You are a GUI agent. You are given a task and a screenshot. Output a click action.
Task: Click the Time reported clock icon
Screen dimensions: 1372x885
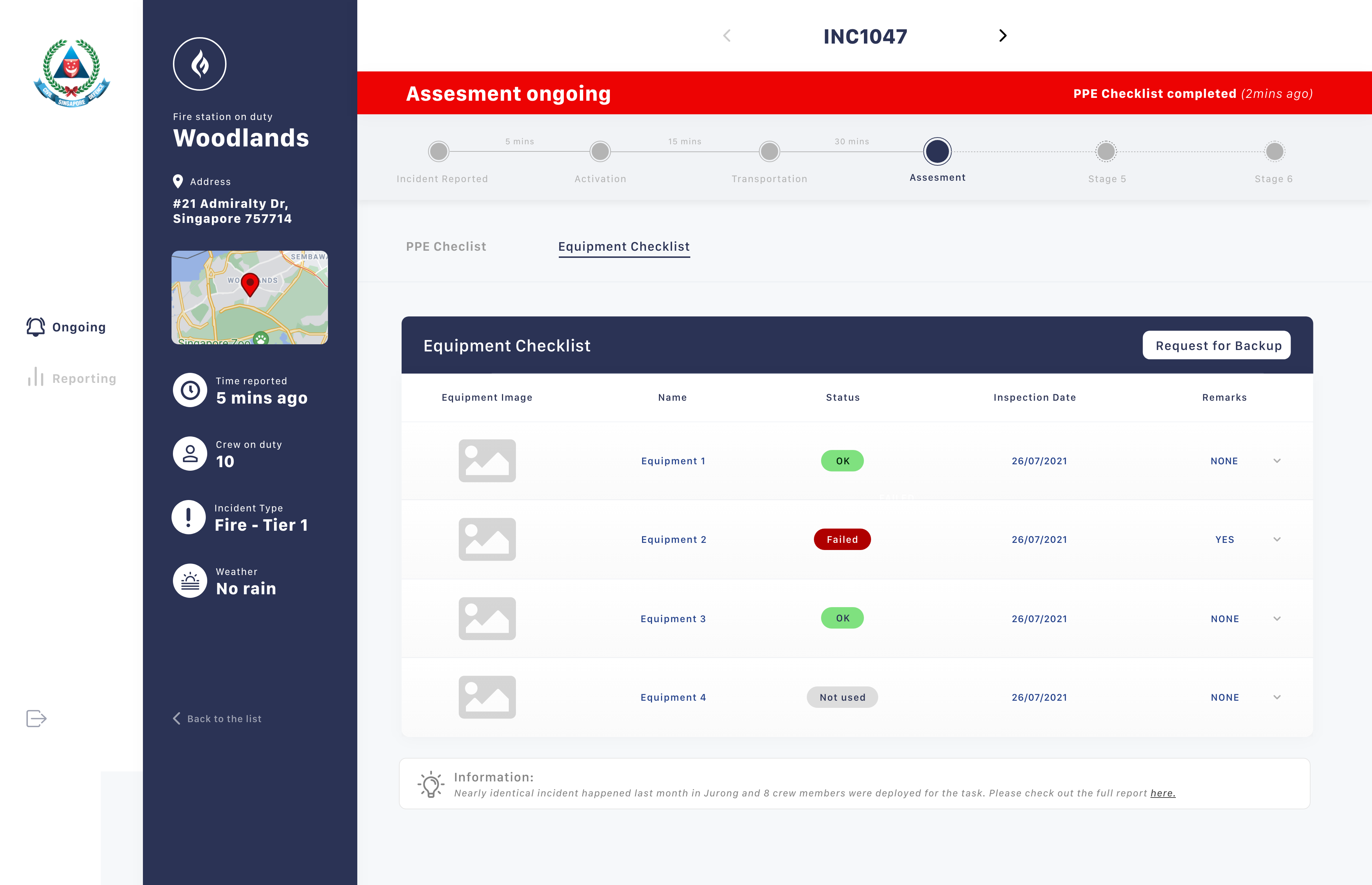tap(190, 390)
